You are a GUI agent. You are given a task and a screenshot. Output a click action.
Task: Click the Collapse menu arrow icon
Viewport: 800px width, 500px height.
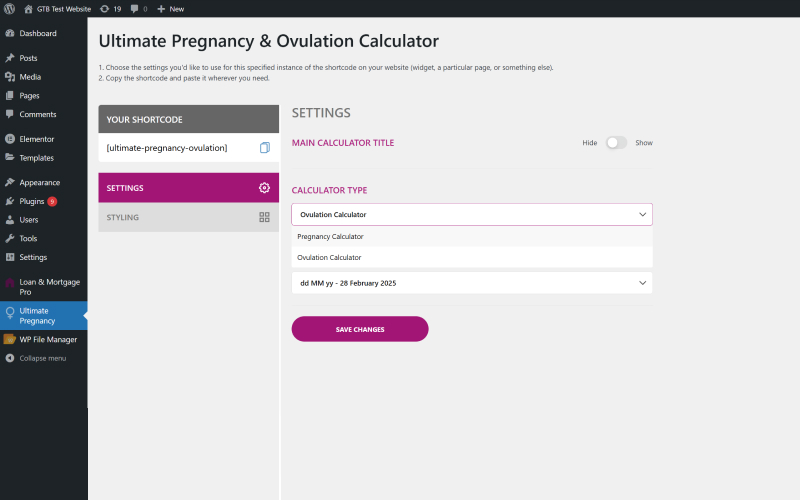coord(10,358)
